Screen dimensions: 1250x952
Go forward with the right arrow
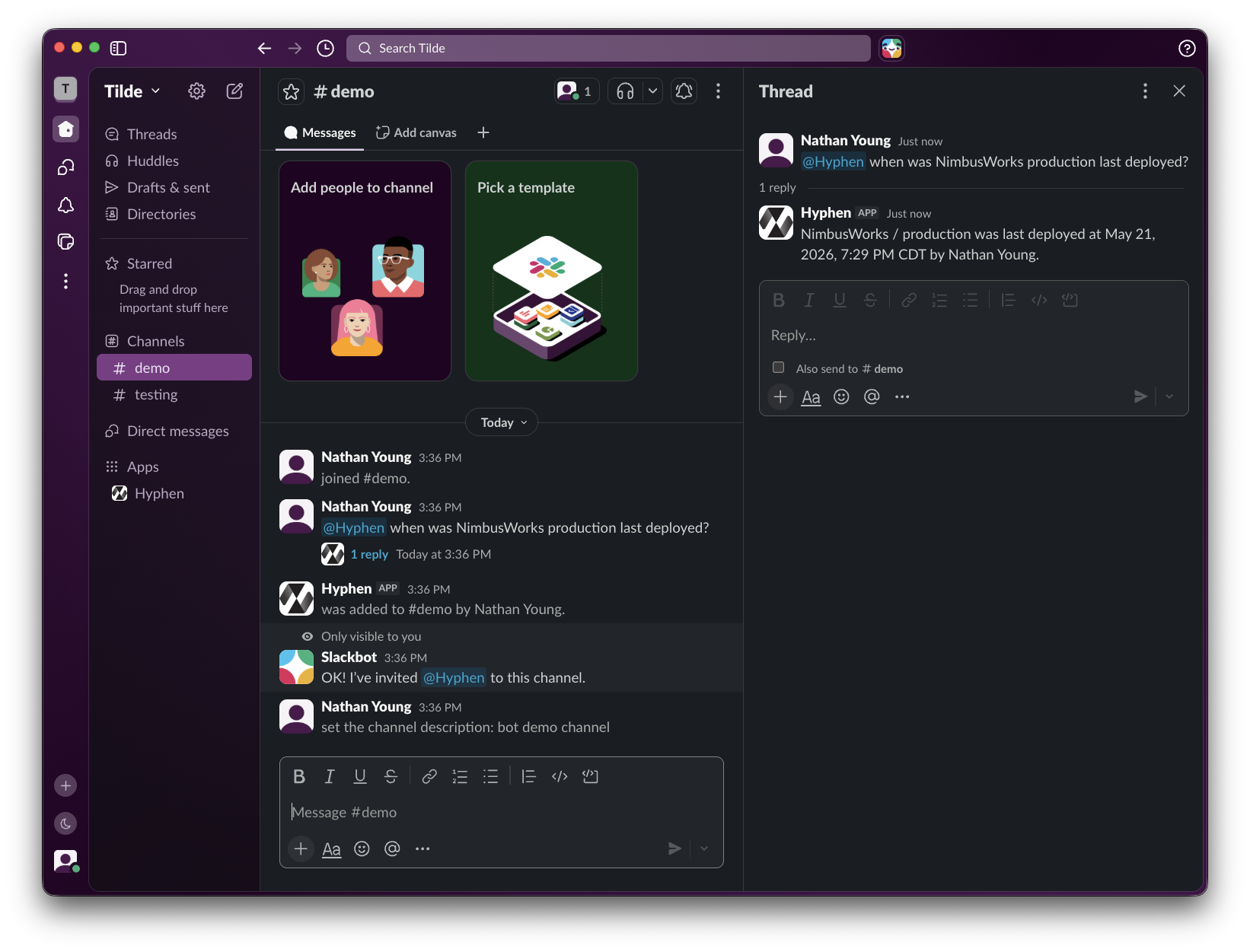coord(295,48)
